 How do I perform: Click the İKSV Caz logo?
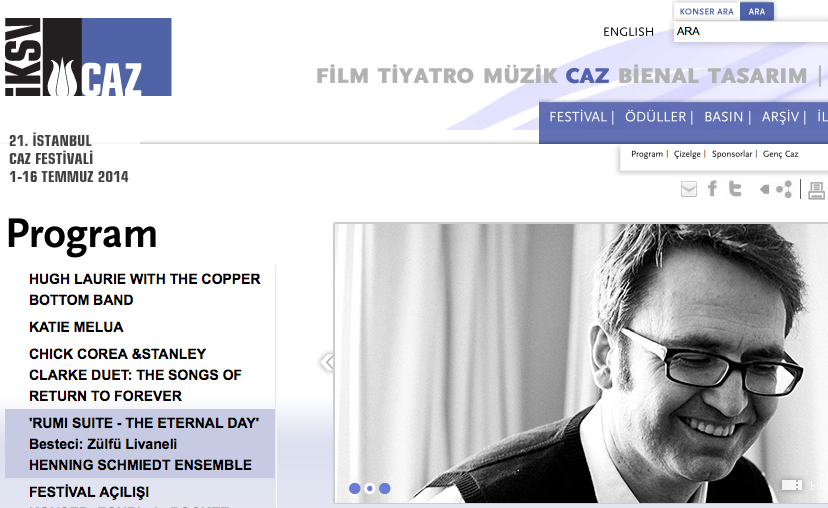(x=88, y=57)
